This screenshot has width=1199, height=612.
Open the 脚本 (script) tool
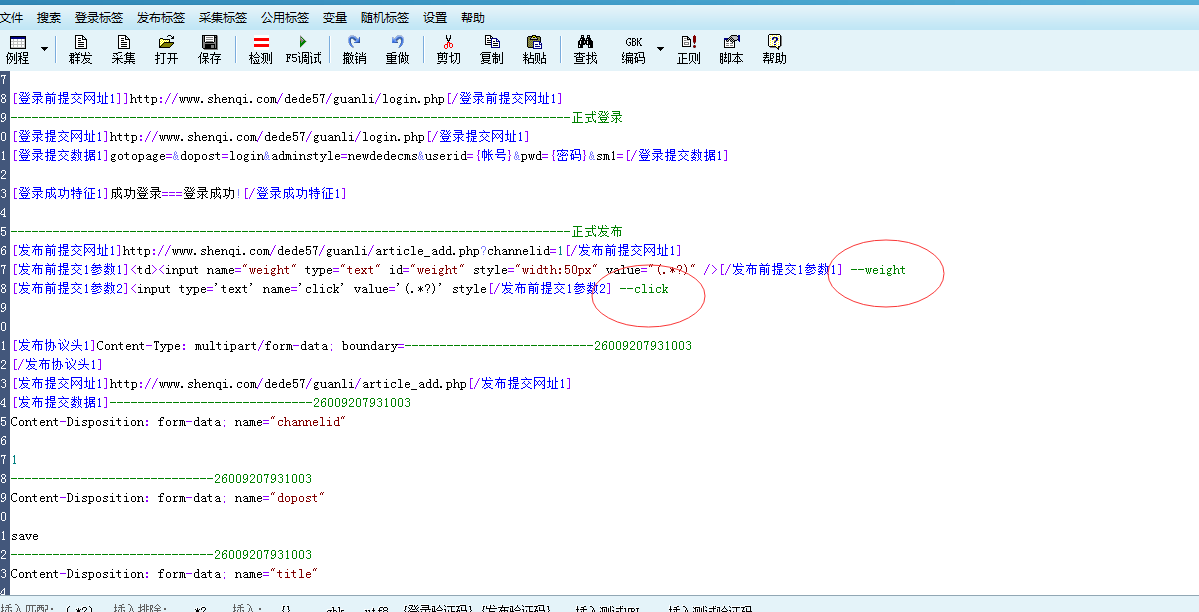pos(731,49)
